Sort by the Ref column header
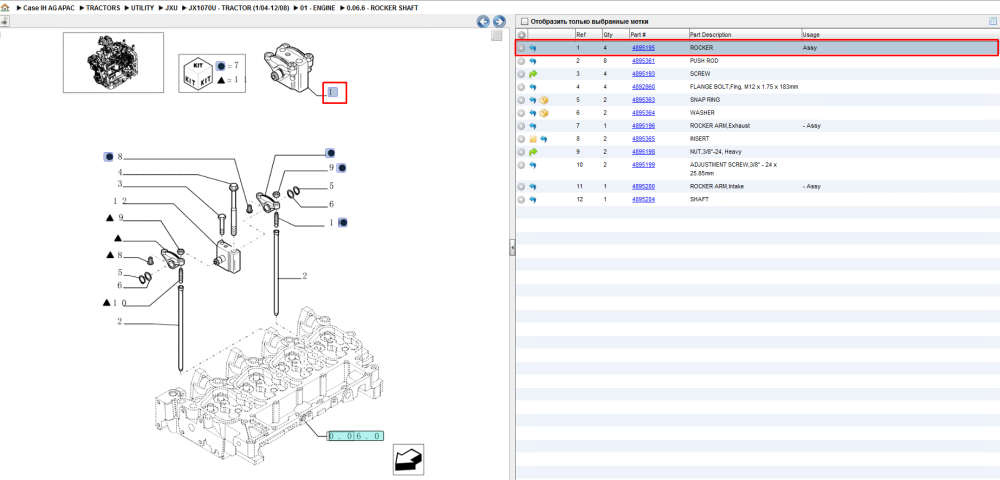 (581, 34)
